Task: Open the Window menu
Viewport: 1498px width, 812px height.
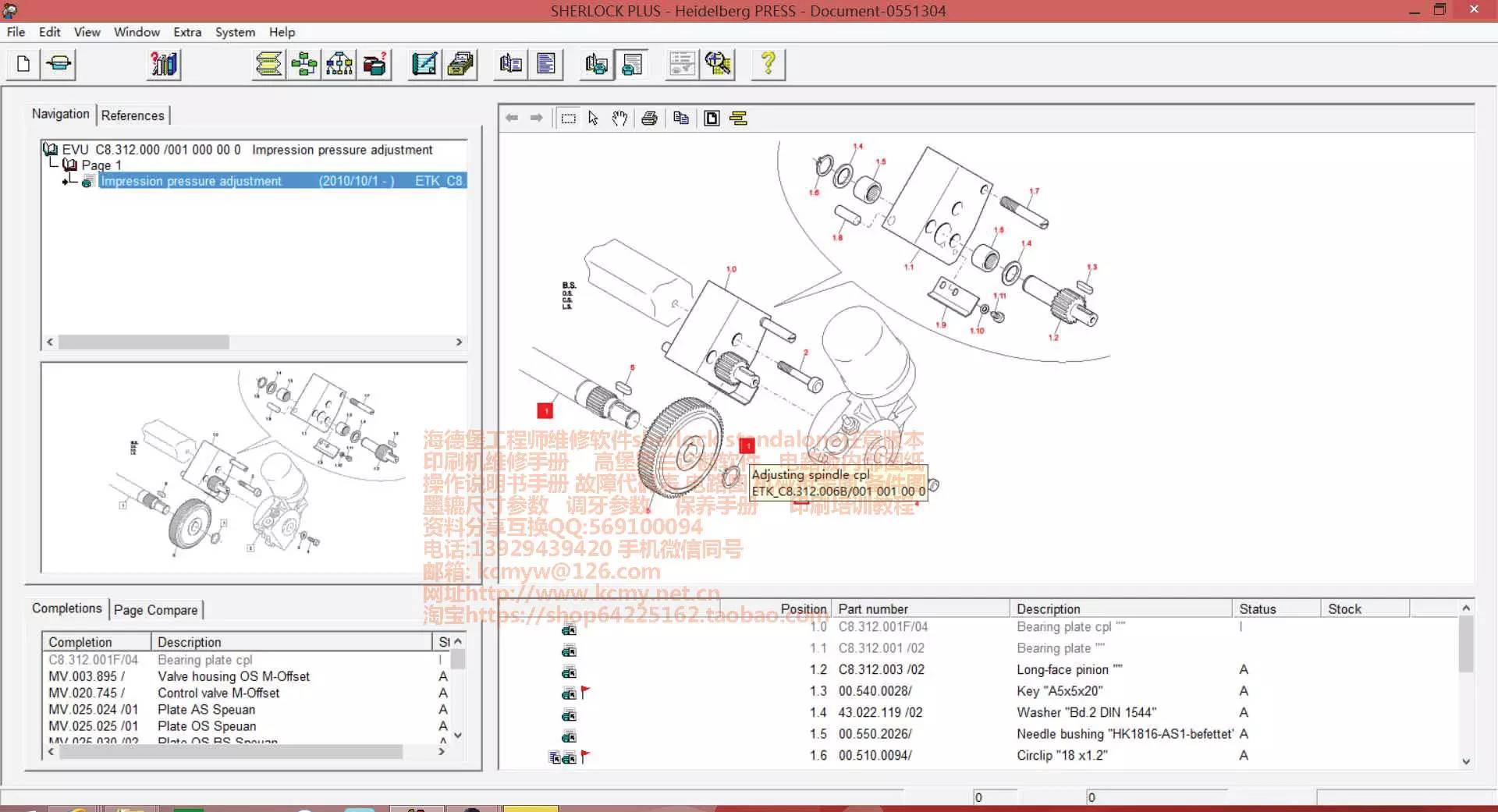Action: click(x=137, y=32)
